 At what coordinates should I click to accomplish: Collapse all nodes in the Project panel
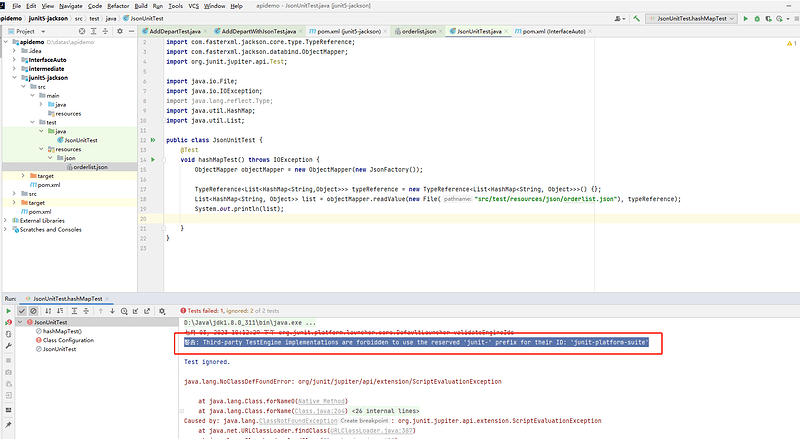(105, 31)
